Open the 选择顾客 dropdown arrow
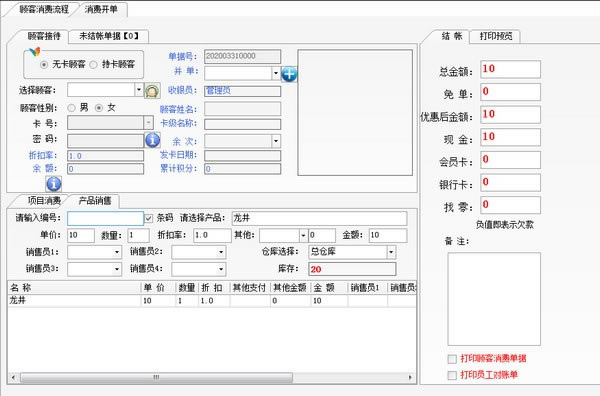The width and height of the screenshot is (600, 396). [x=139, y=90]
